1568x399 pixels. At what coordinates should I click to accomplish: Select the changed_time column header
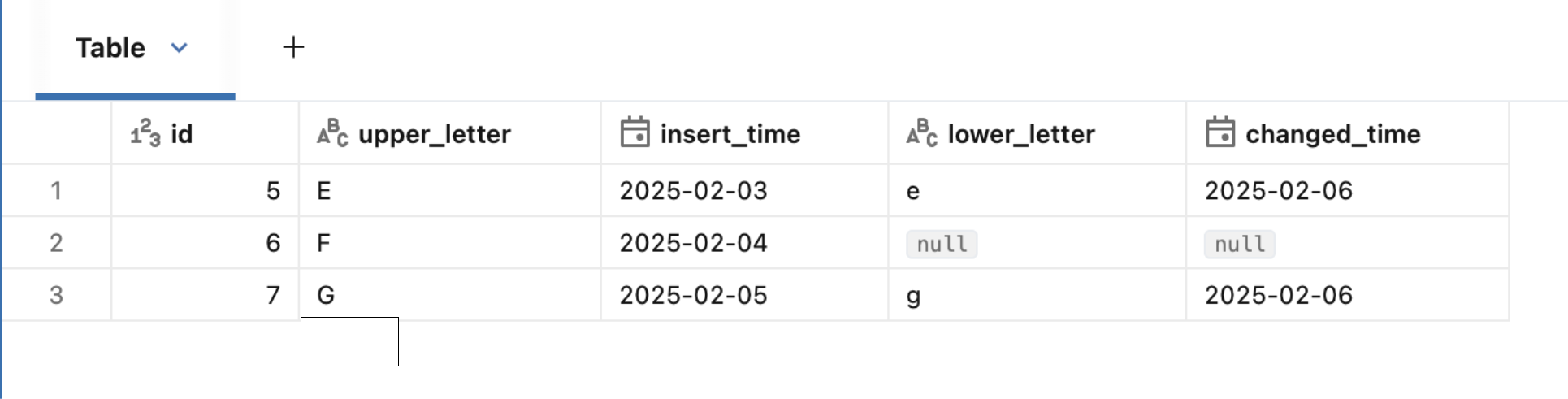point(1332,134)
